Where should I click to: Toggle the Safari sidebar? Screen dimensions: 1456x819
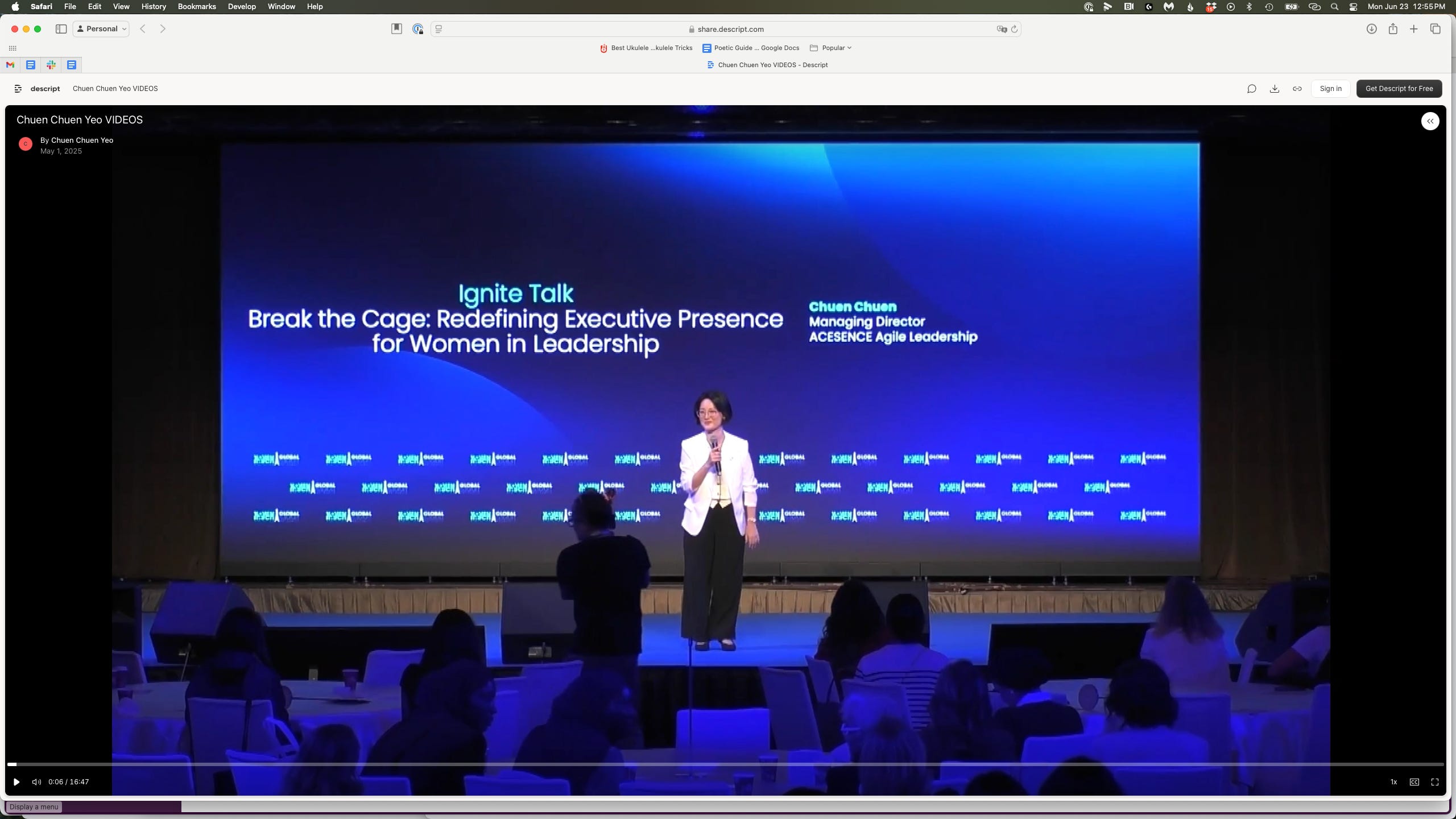[x=61, y=29]
